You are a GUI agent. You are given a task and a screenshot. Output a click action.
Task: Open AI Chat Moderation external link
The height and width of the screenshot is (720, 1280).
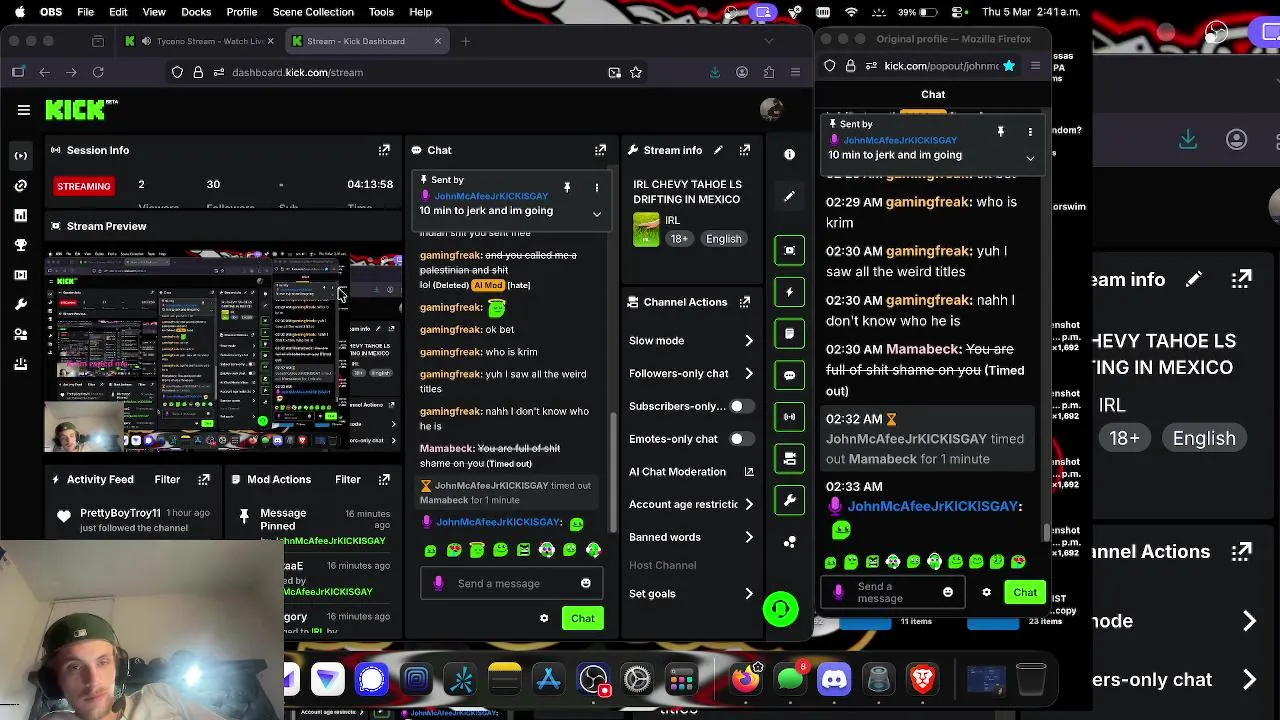click(x=749, y=472)
